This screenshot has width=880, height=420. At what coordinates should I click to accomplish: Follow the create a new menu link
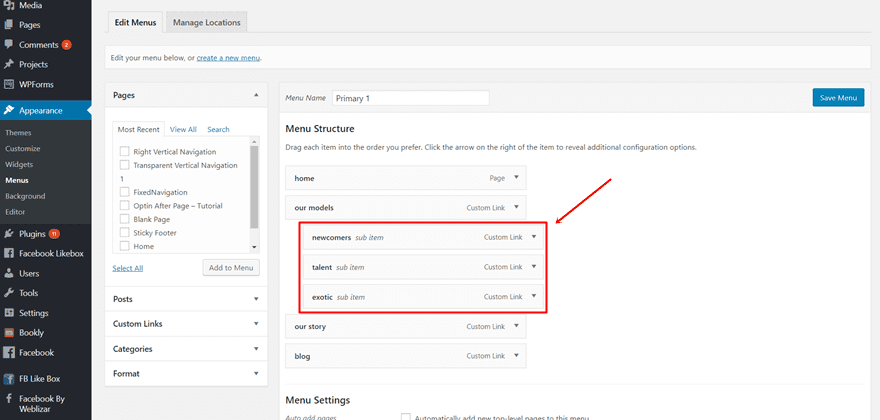[228, 58]
